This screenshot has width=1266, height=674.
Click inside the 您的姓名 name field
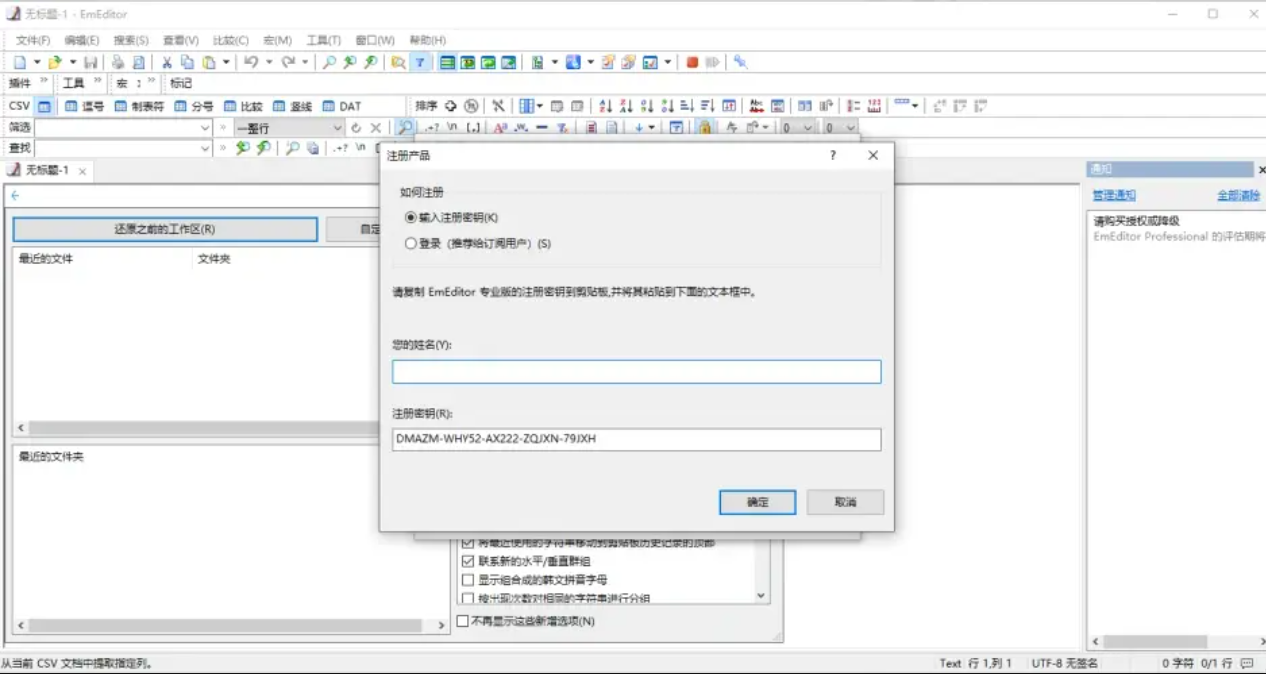[x=637, y=371]
